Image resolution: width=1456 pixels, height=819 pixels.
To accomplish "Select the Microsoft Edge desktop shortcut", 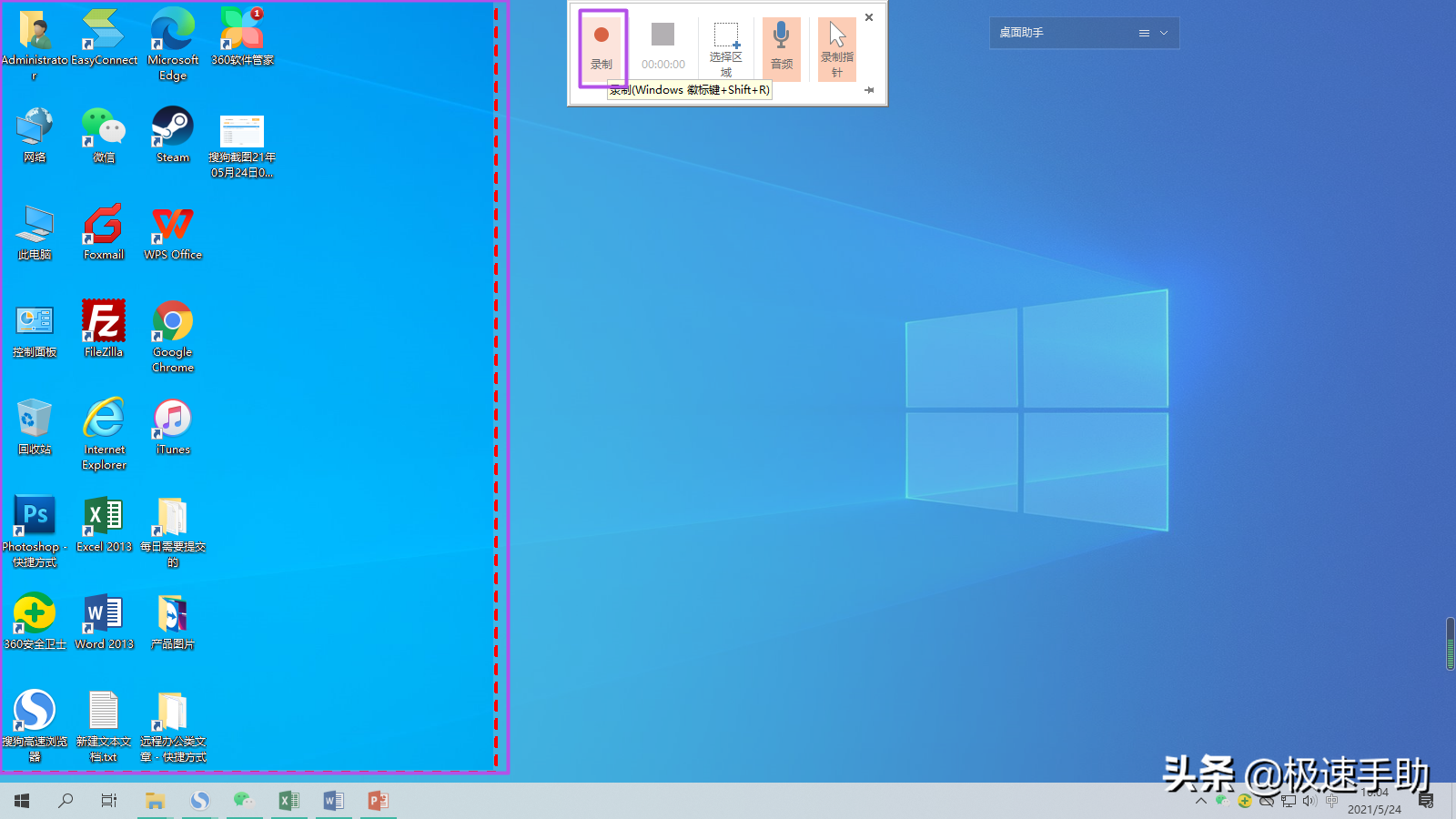I will [173, 44].
